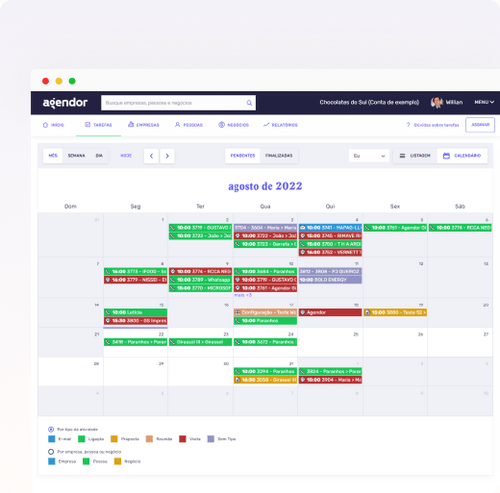Open the Negócios tab
The width and height of the screenshot is (500, 493).
[x=234, y=125]
